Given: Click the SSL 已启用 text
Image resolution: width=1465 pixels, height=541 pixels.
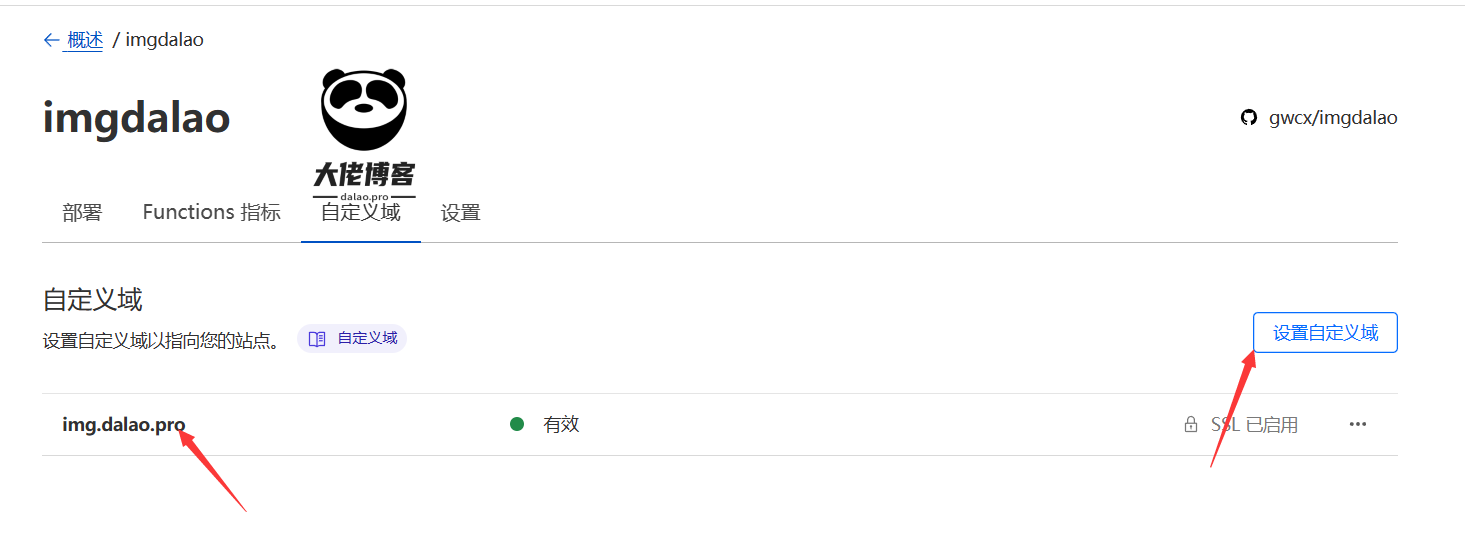Looking at the screenshot, I should (x=1254, y=425).
